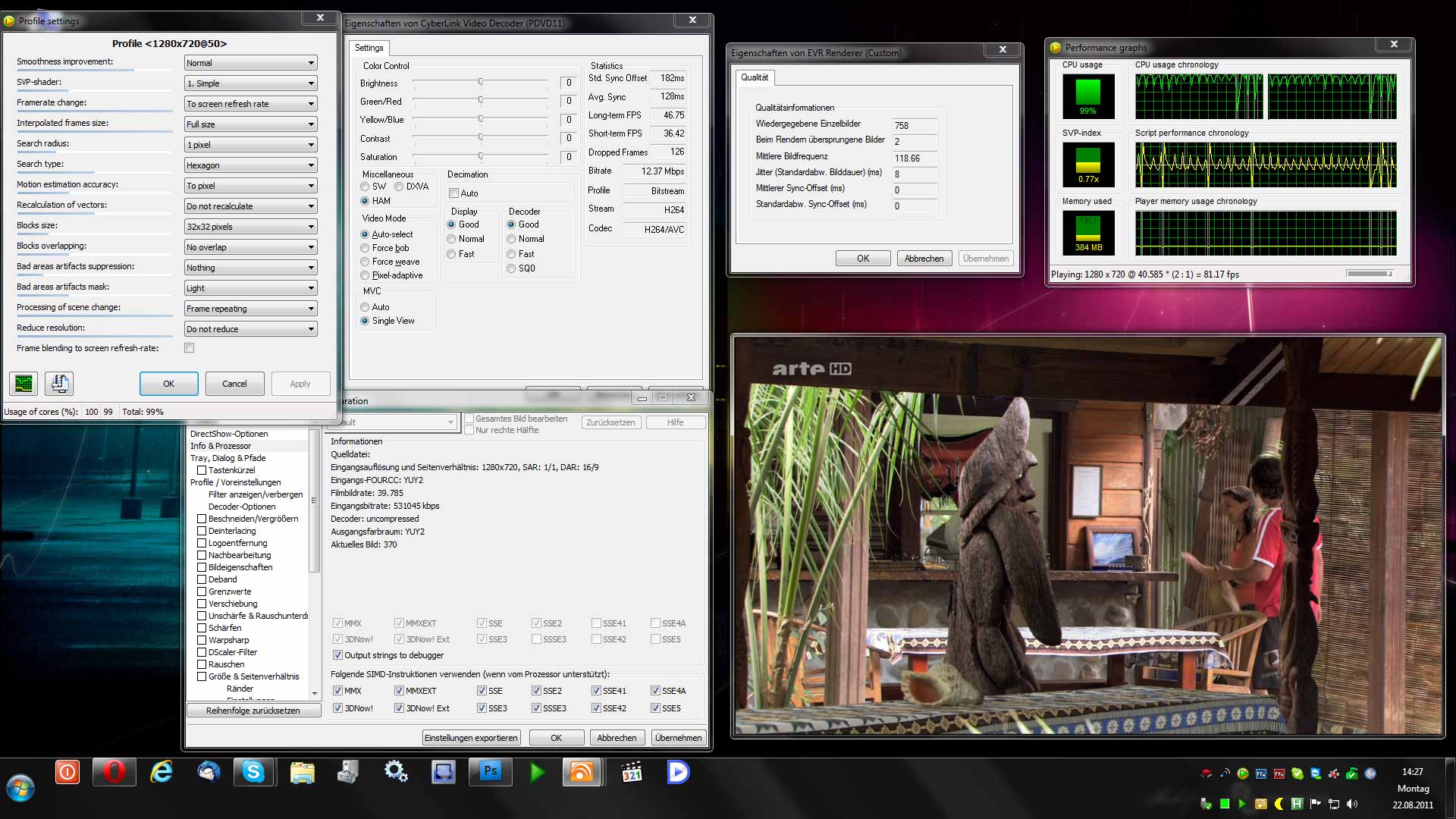Click Einstellungen exportieren button
This screenshot has height=819, width=1456.
tap(471, 738)
